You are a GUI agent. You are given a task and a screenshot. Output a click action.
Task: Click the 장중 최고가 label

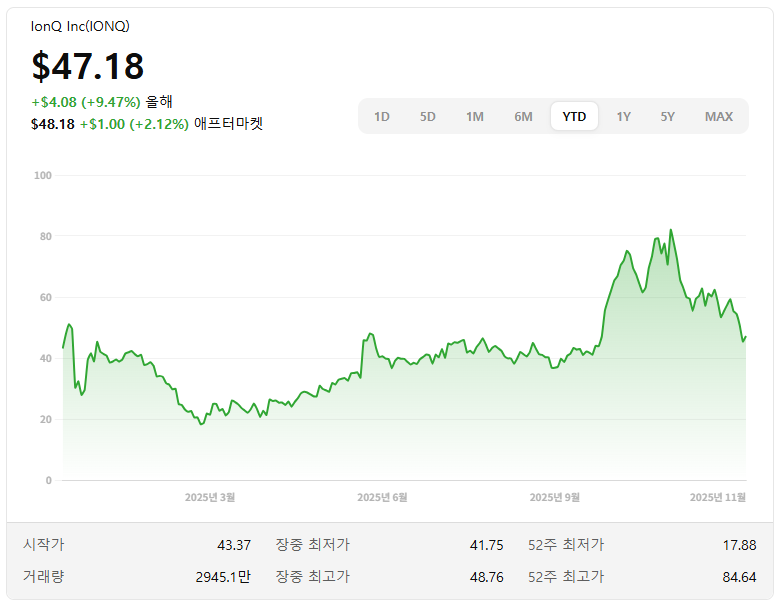[x=313, y=577]
